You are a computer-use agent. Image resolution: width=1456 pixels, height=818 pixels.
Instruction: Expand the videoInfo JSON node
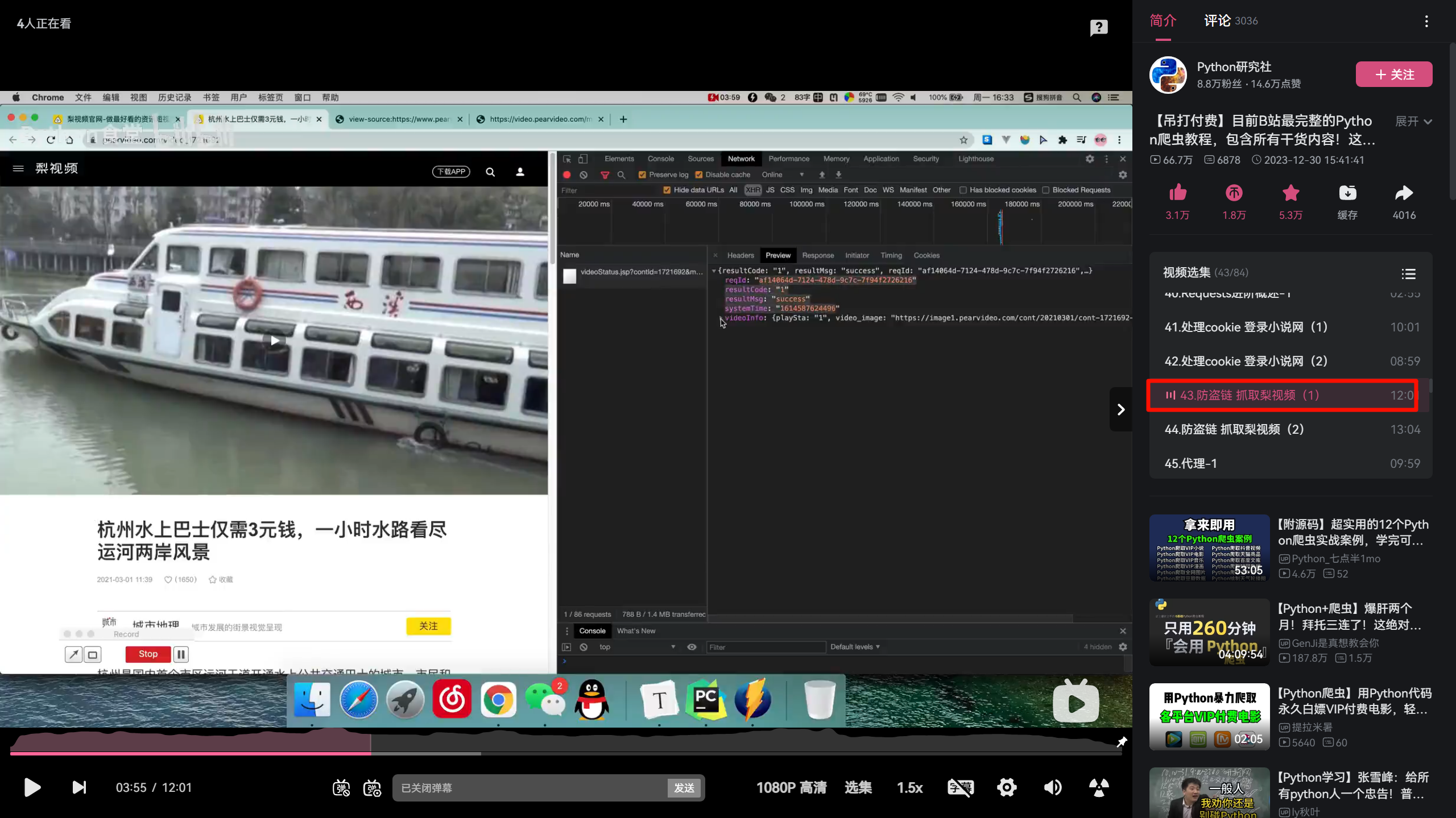pyautogui.click(x=722, y=318)
